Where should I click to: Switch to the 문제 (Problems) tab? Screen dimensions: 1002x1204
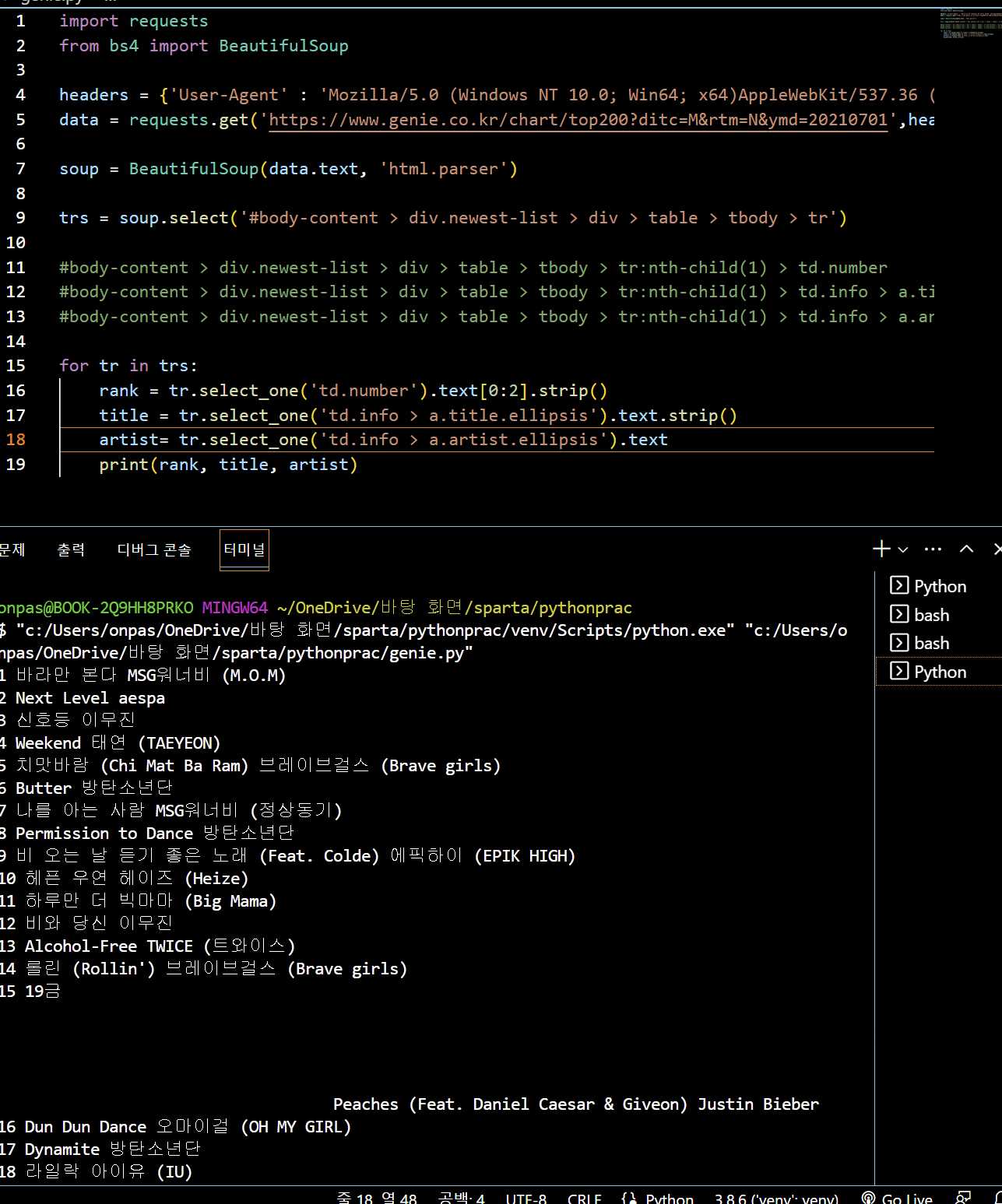12,549
